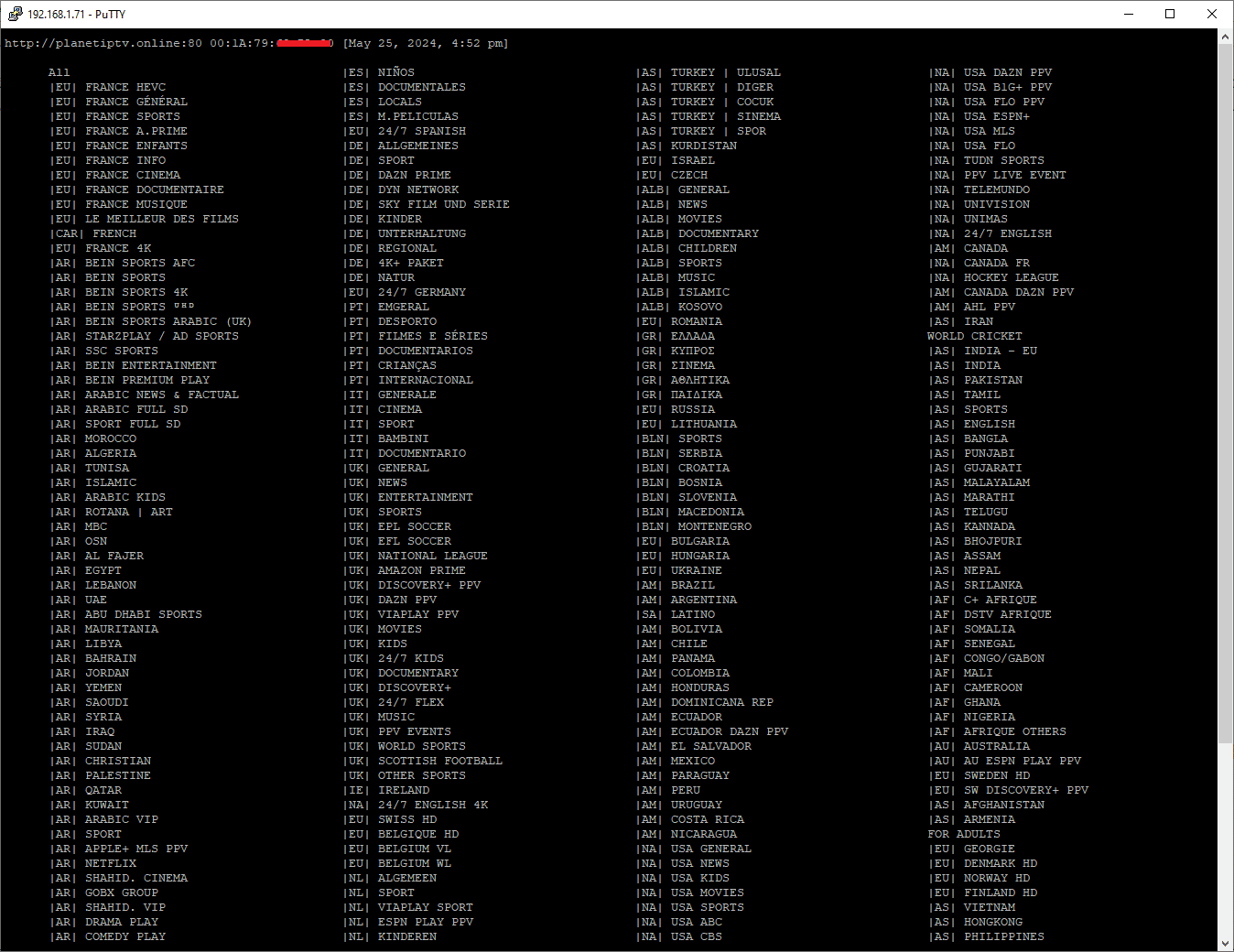Select '|UK| AMAZON PRIME' entry

click(405, 570)
